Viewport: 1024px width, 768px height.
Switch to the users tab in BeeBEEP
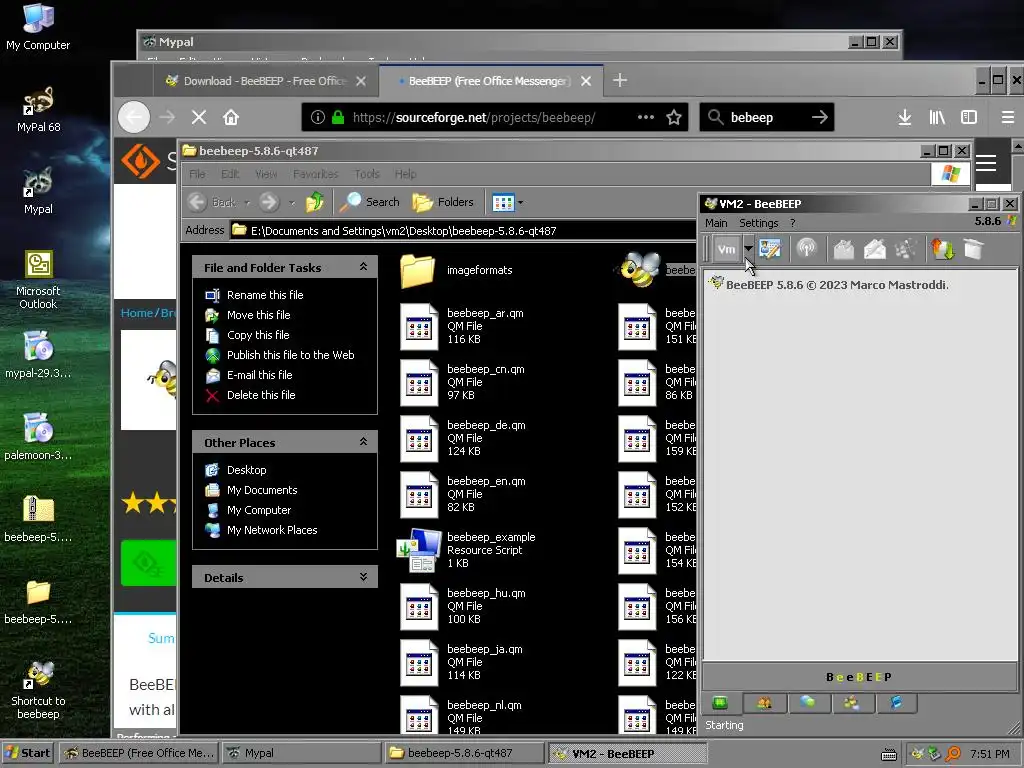point(764,703)
